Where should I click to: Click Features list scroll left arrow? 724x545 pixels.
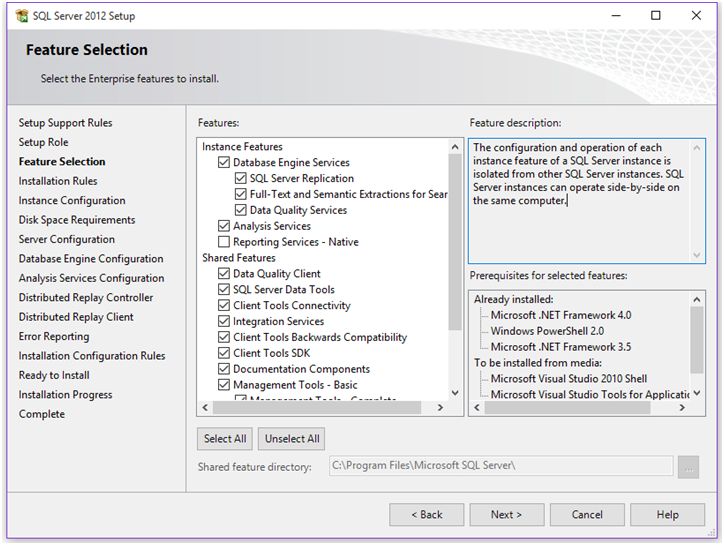205,407
